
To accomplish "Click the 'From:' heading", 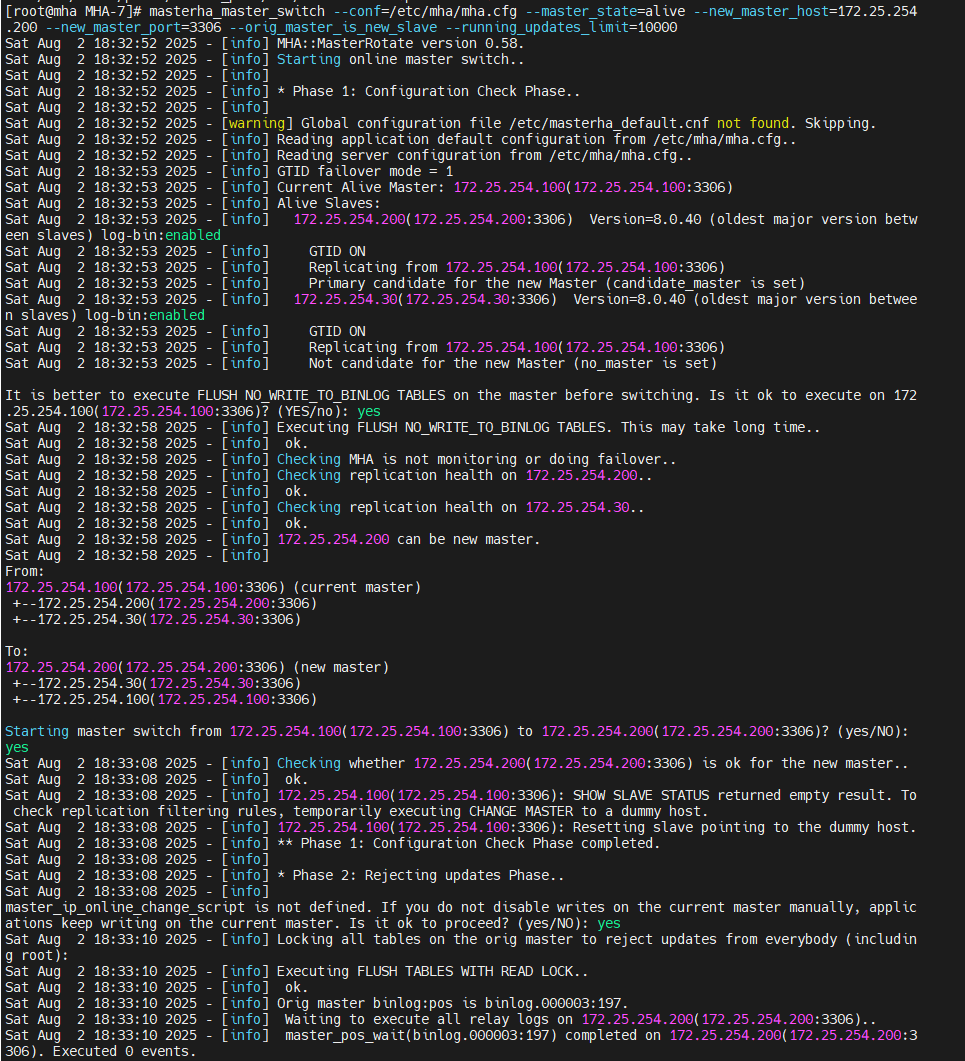I will click(25, 572).
